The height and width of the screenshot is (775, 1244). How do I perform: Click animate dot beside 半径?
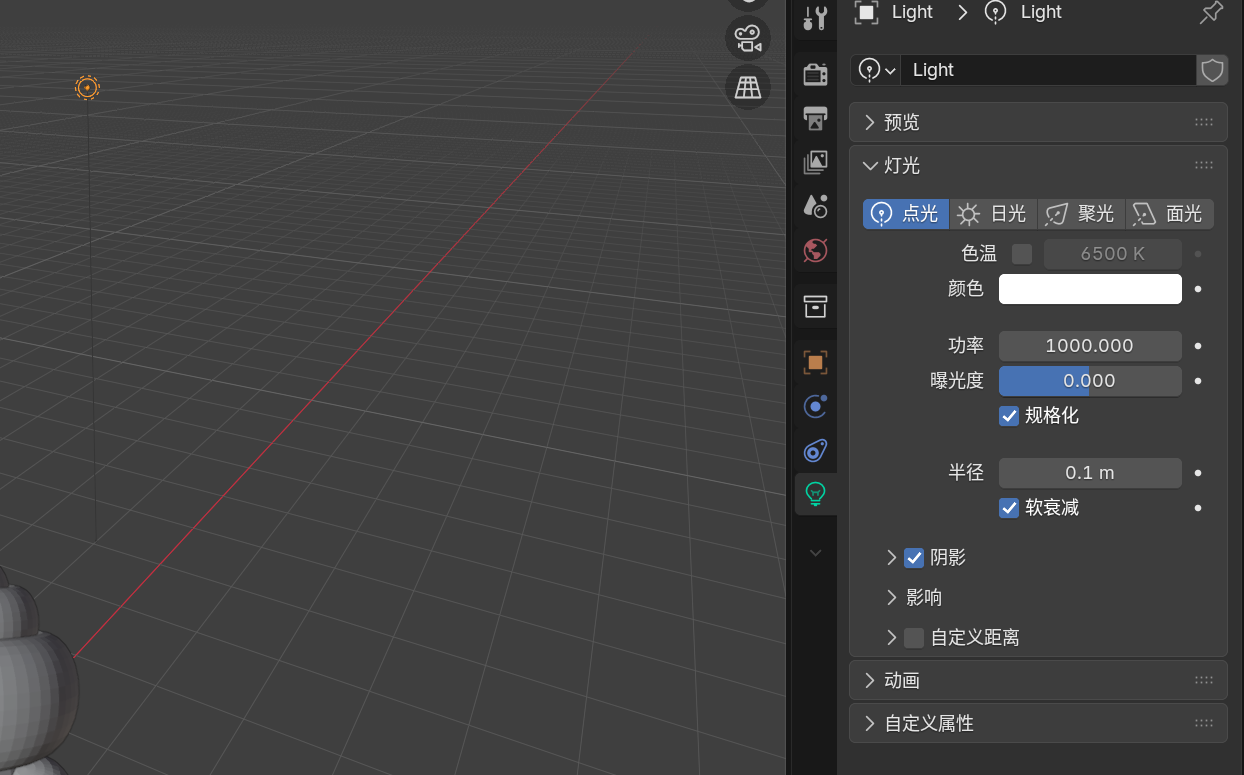[x=1198, y=473]
